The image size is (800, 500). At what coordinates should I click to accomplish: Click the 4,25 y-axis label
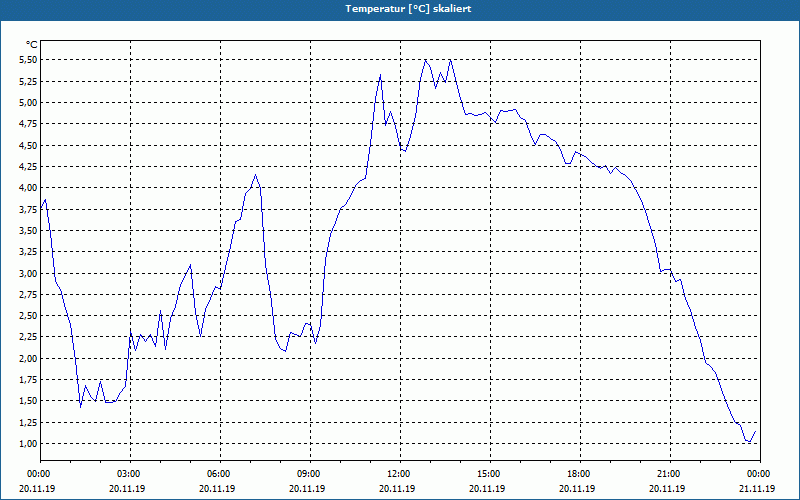28,166
